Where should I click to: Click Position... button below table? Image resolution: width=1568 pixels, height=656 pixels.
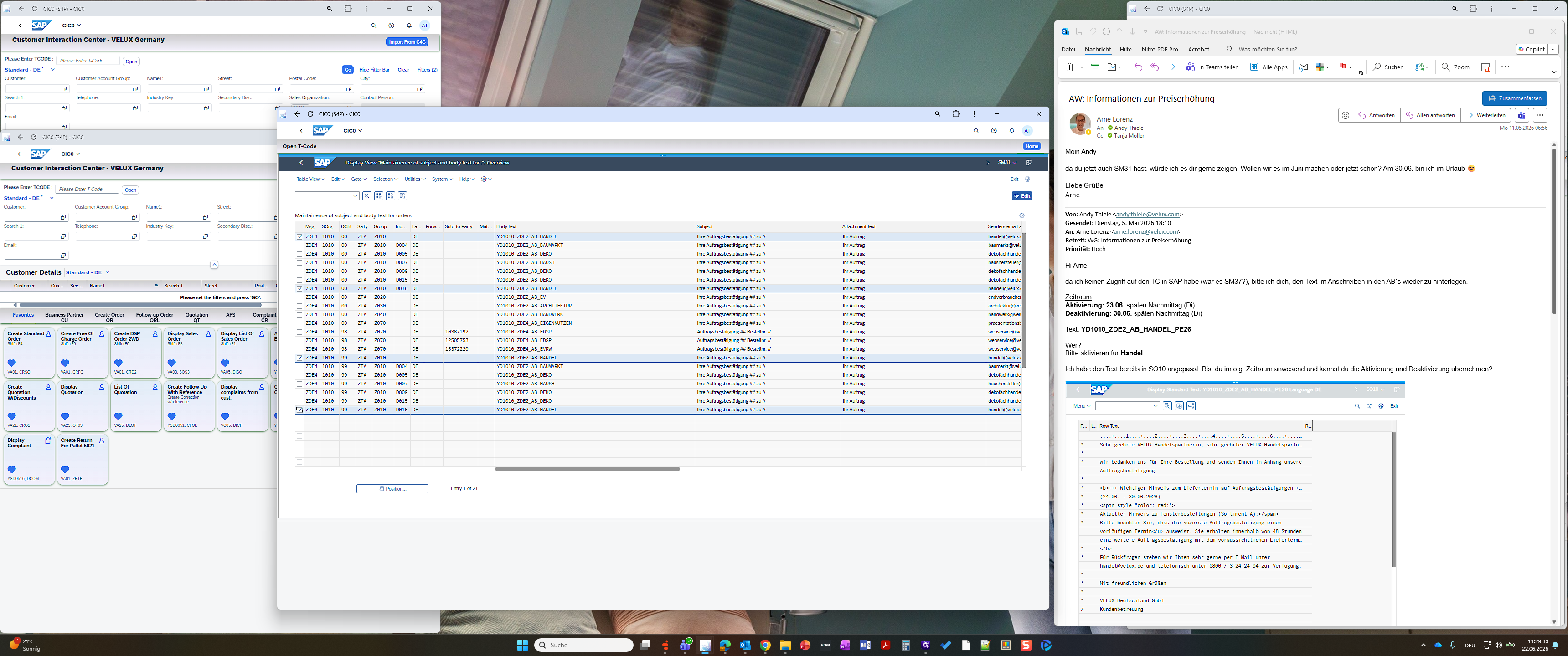[392, 489]
